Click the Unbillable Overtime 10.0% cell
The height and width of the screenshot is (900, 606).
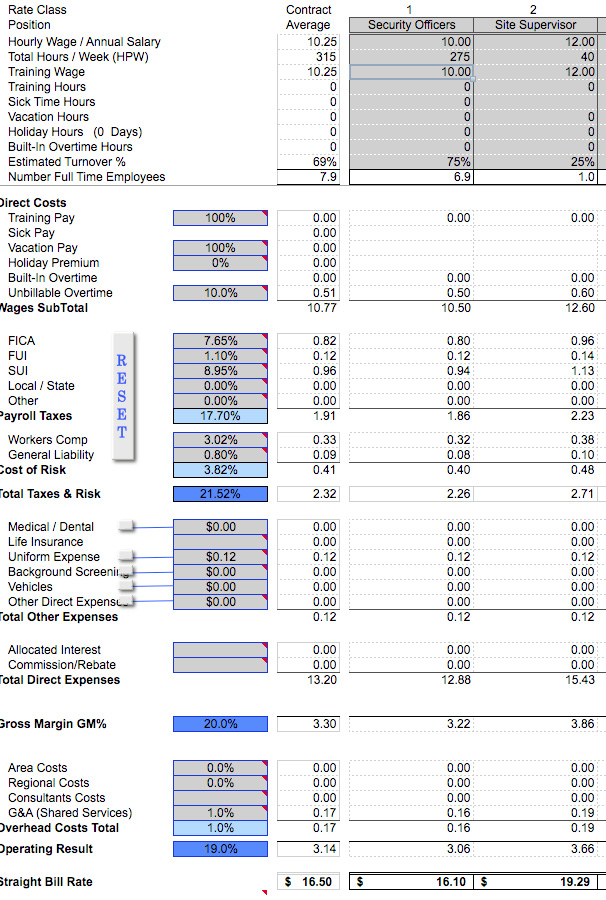pyautogui.click(x=220, y=293)
